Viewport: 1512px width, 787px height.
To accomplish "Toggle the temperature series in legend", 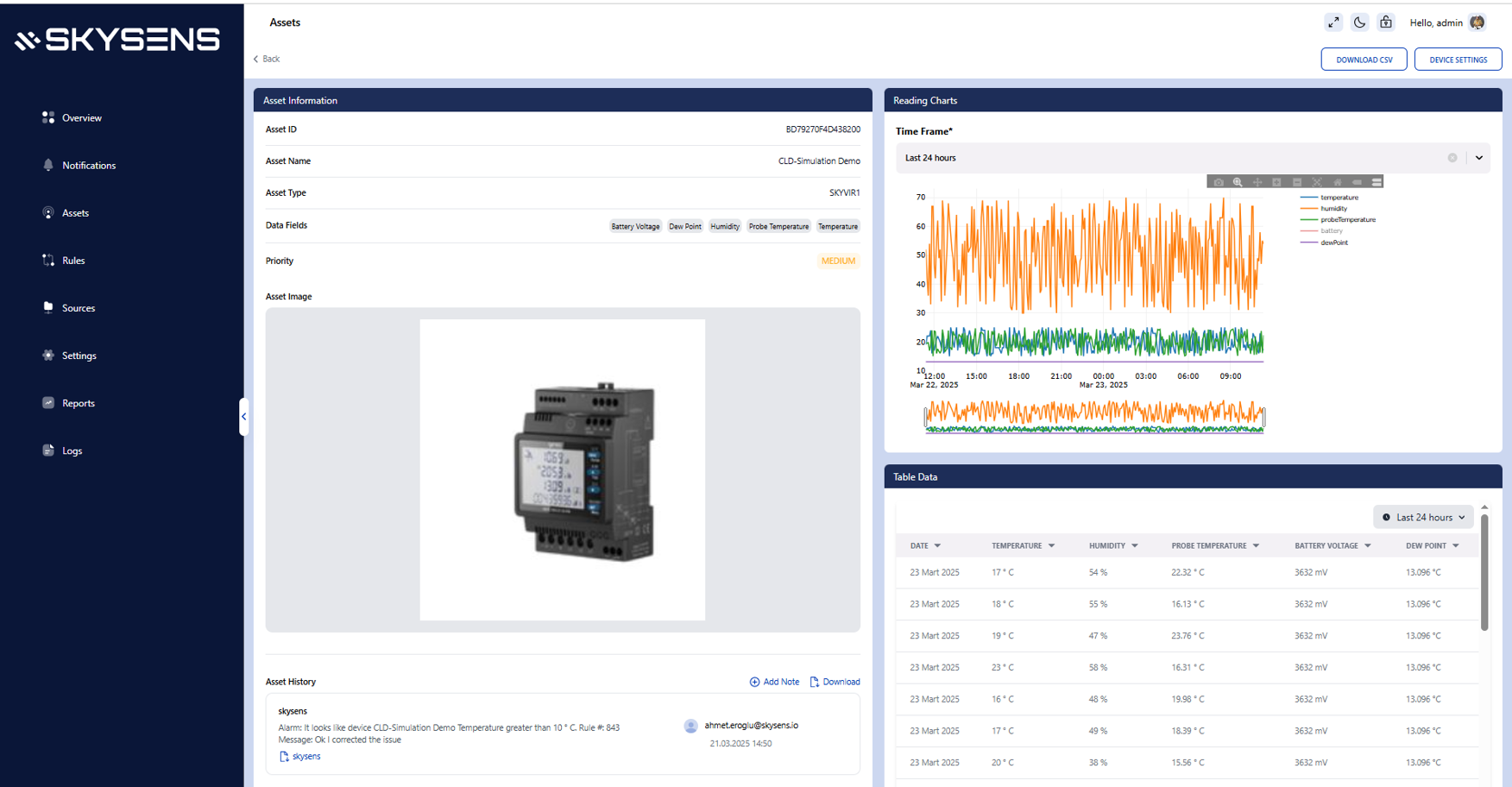I will 1329,198.
